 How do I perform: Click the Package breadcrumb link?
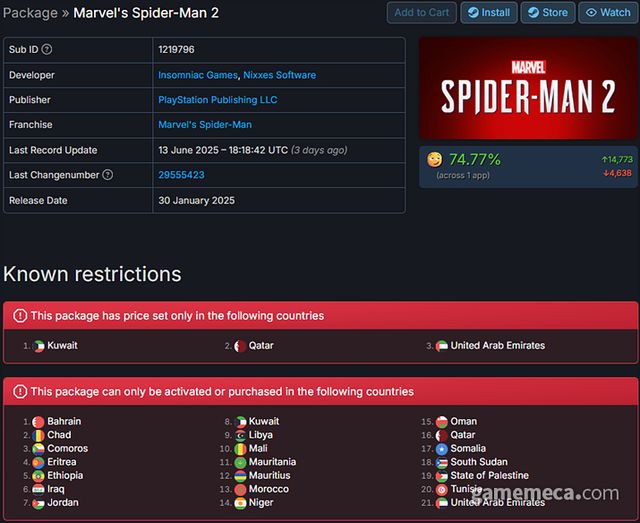(30, 13)
